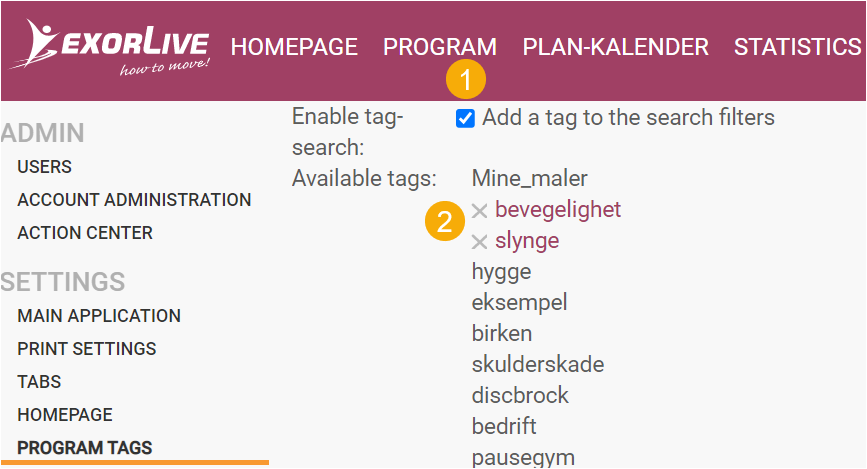The image size is (867, 469).
Task: Open TABS settings in sidebar
Action: coord(39,382)
